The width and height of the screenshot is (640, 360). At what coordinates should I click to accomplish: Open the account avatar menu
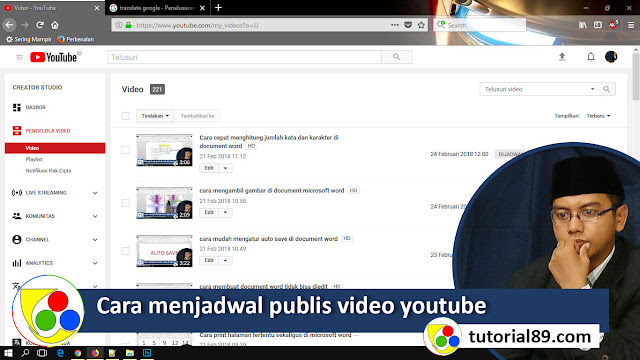tap(611, 57)
